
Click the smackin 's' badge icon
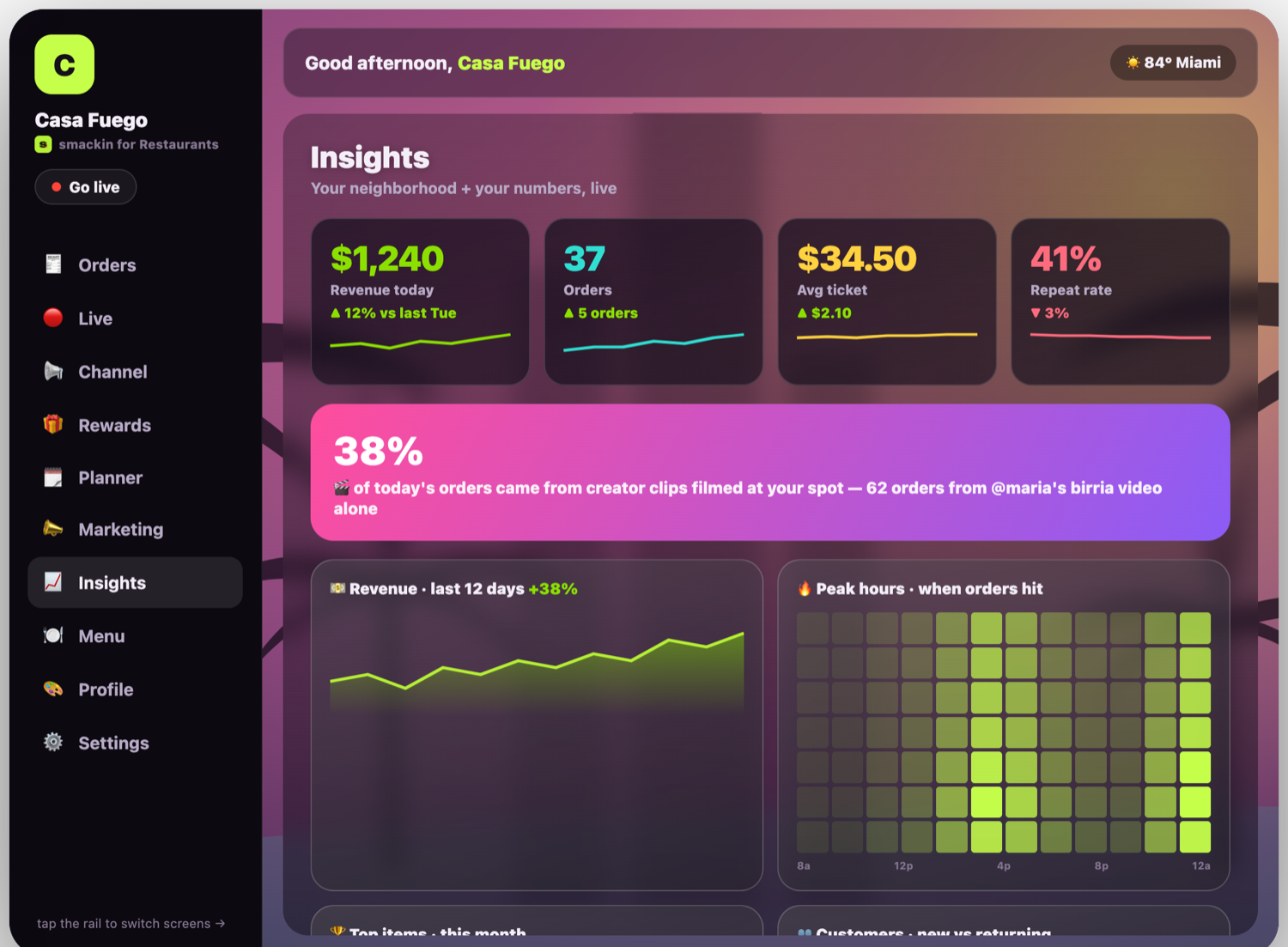(x=43, y=144)
